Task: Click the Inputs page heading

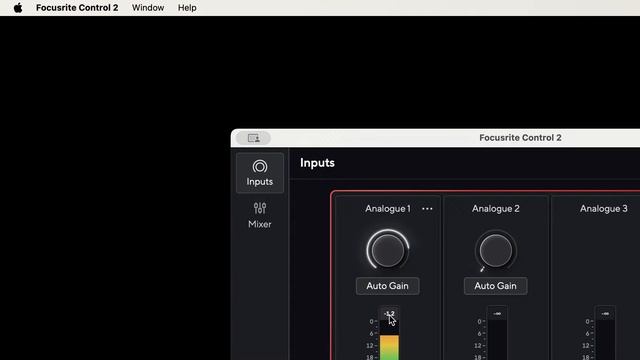Action: click(x=317, y=163)
